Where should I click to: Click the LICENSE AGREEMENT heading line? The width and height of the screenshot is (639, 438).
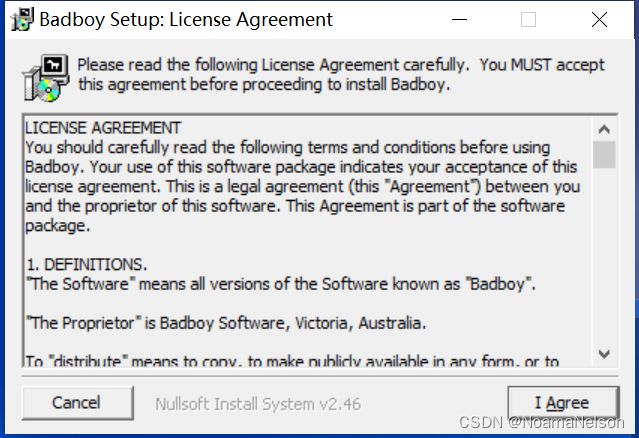tap(103, 128)
